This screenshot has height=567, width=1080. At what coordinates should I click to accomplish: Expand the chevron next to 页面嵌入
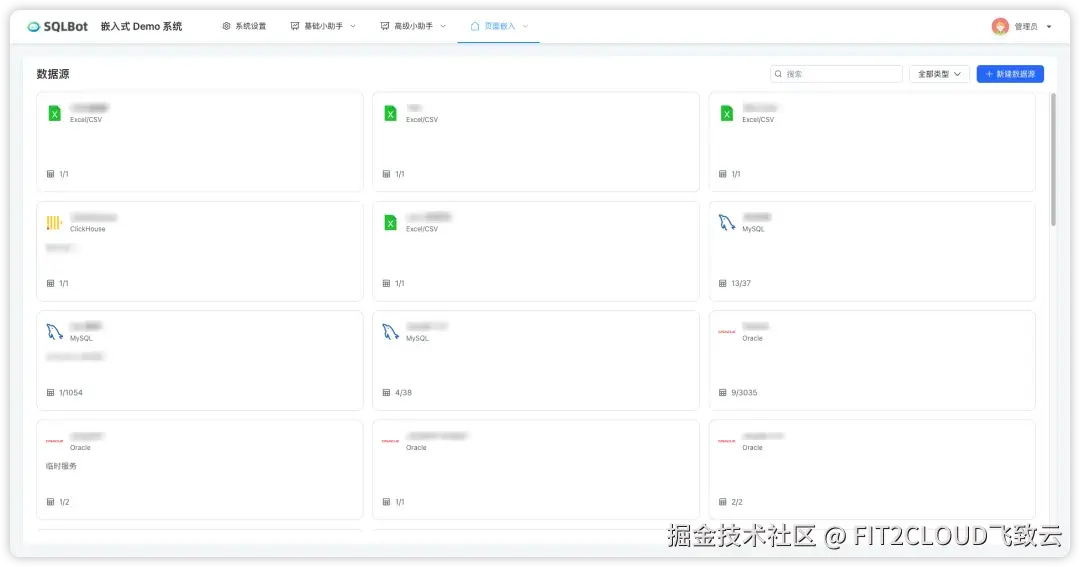pyautogui.click(x=526, y=26)
